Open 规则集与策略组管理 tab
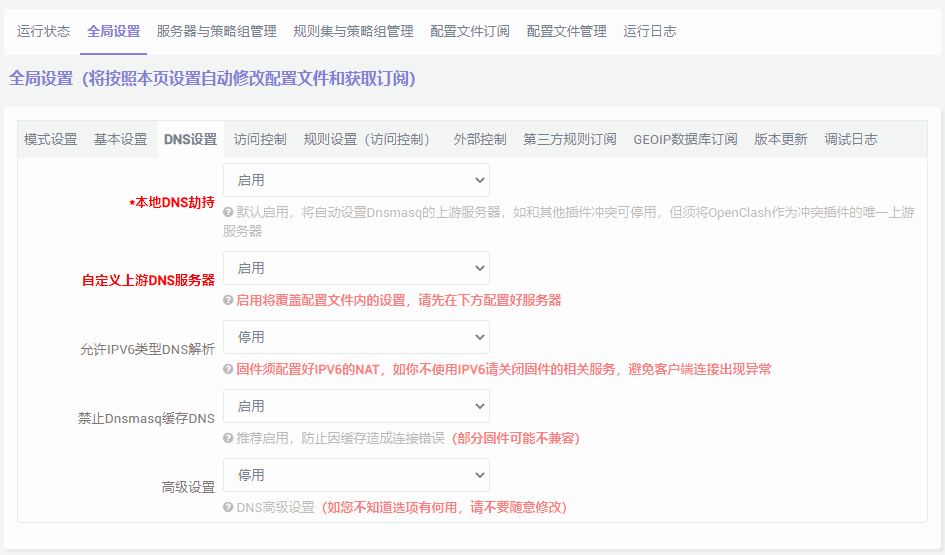 tap(353, 31)
